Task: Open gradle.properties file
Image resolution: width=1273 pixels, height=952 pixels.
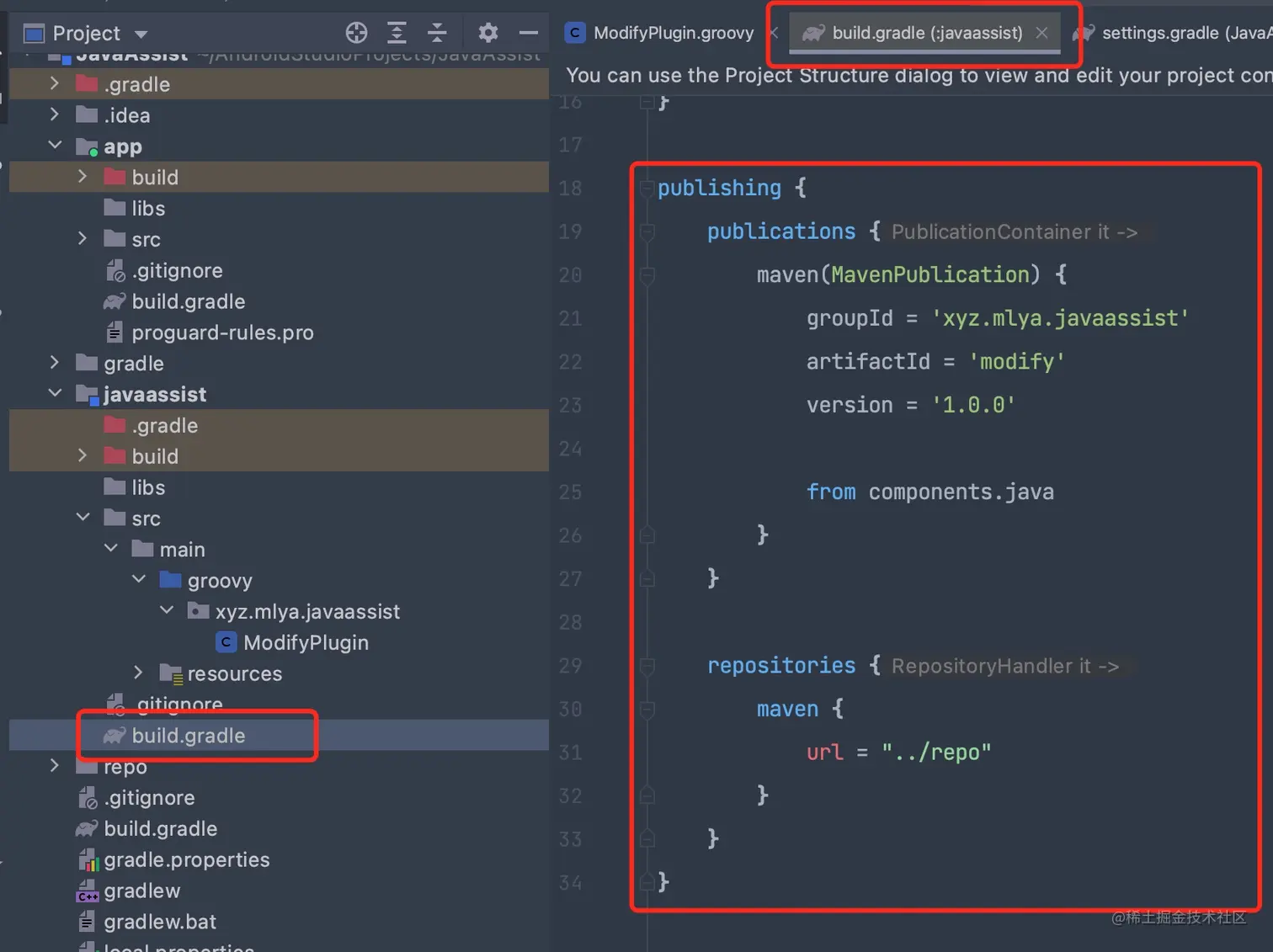Action: click(x=173, y=859)
